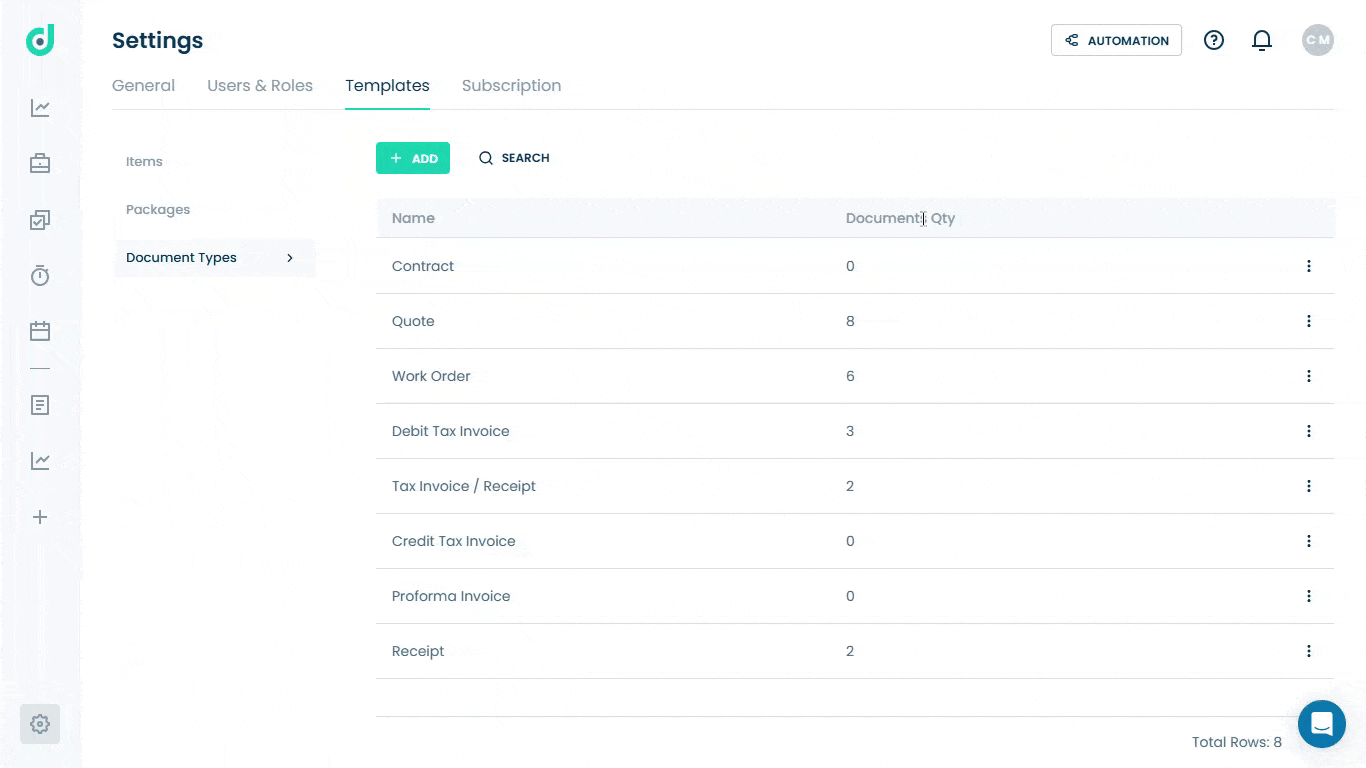This screenshot has width=1366, height=768.
Task: Click the Document Types chevron arrow
Action: (x=290, y=258)
